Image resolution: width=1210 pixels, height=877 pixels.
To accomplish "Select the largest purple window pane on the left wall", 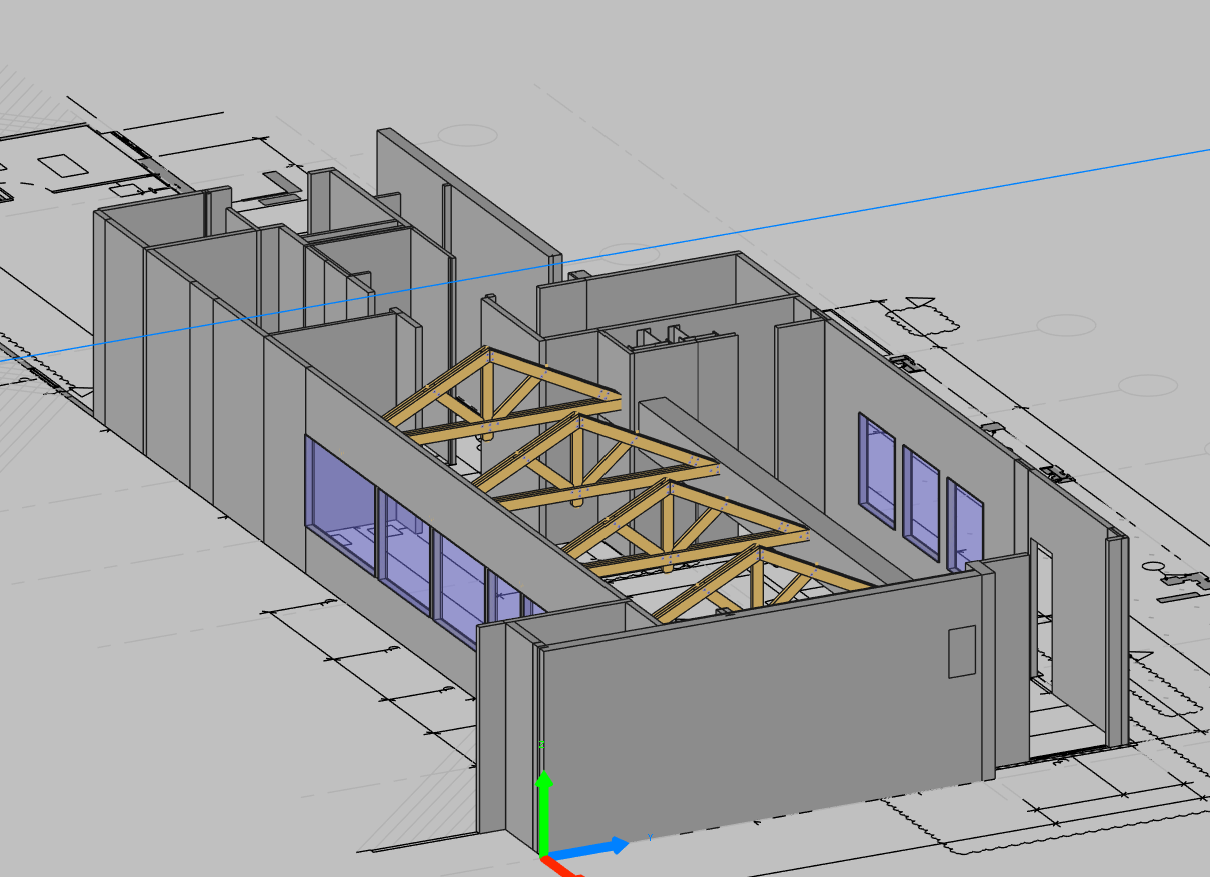I will click(340, 505).
